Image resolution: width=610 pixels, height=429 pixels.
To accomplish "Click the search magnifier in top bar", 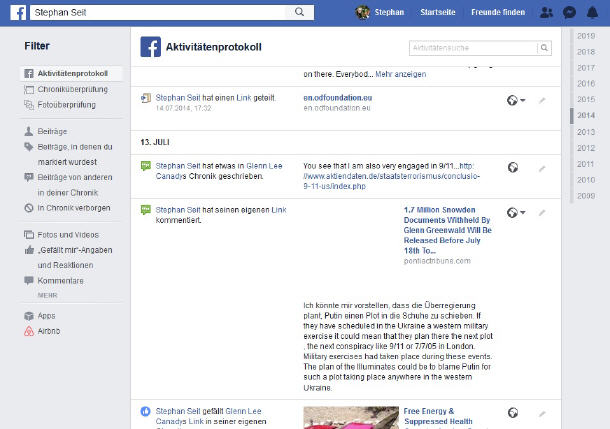I will 299,12.
